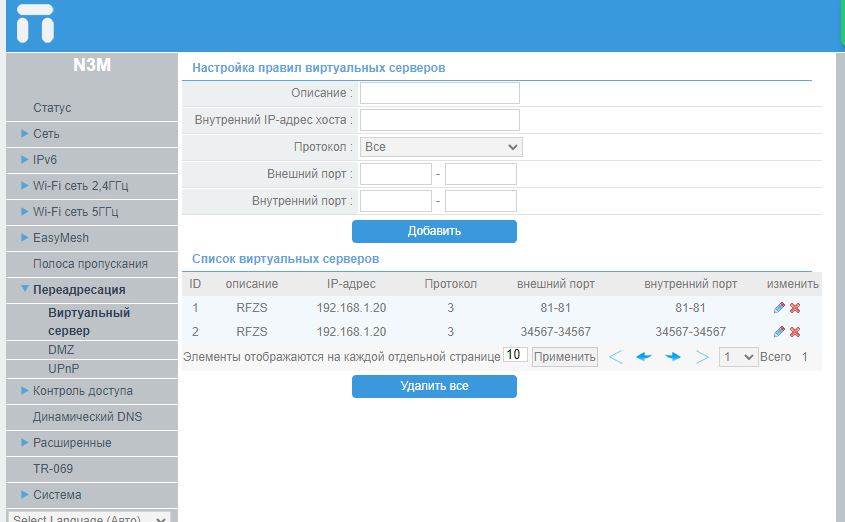Focus Внутренний порт end field
This screenshot has height=522, width=845.
click(481, 201)
